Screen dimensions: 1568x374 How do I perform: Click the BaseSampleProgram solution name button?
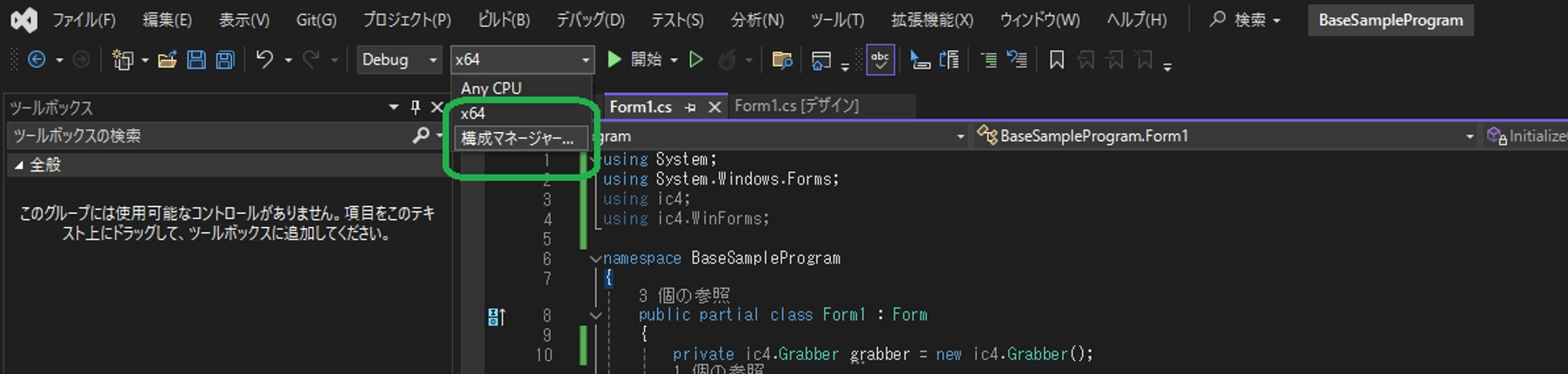1391,20
